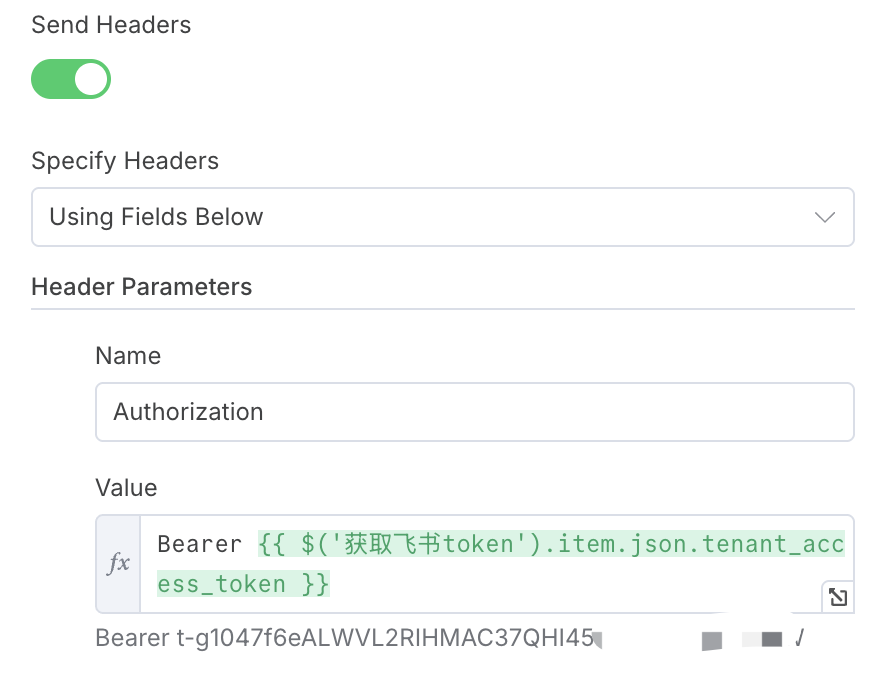Click 'ess_token }}' on the expression's second line

click(243, 583)
